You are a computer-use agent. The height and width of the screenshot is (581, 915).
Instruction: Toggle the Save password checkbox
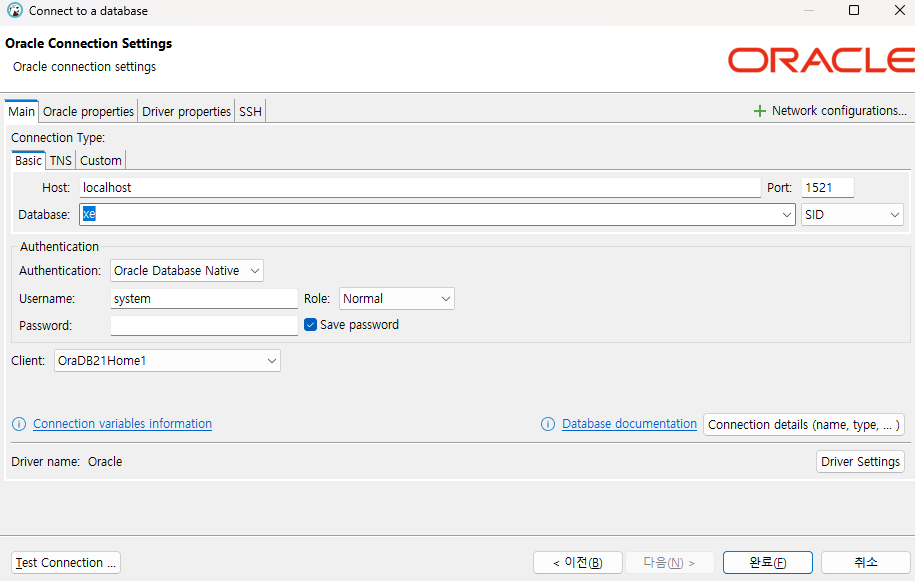[x=310, y=324]
